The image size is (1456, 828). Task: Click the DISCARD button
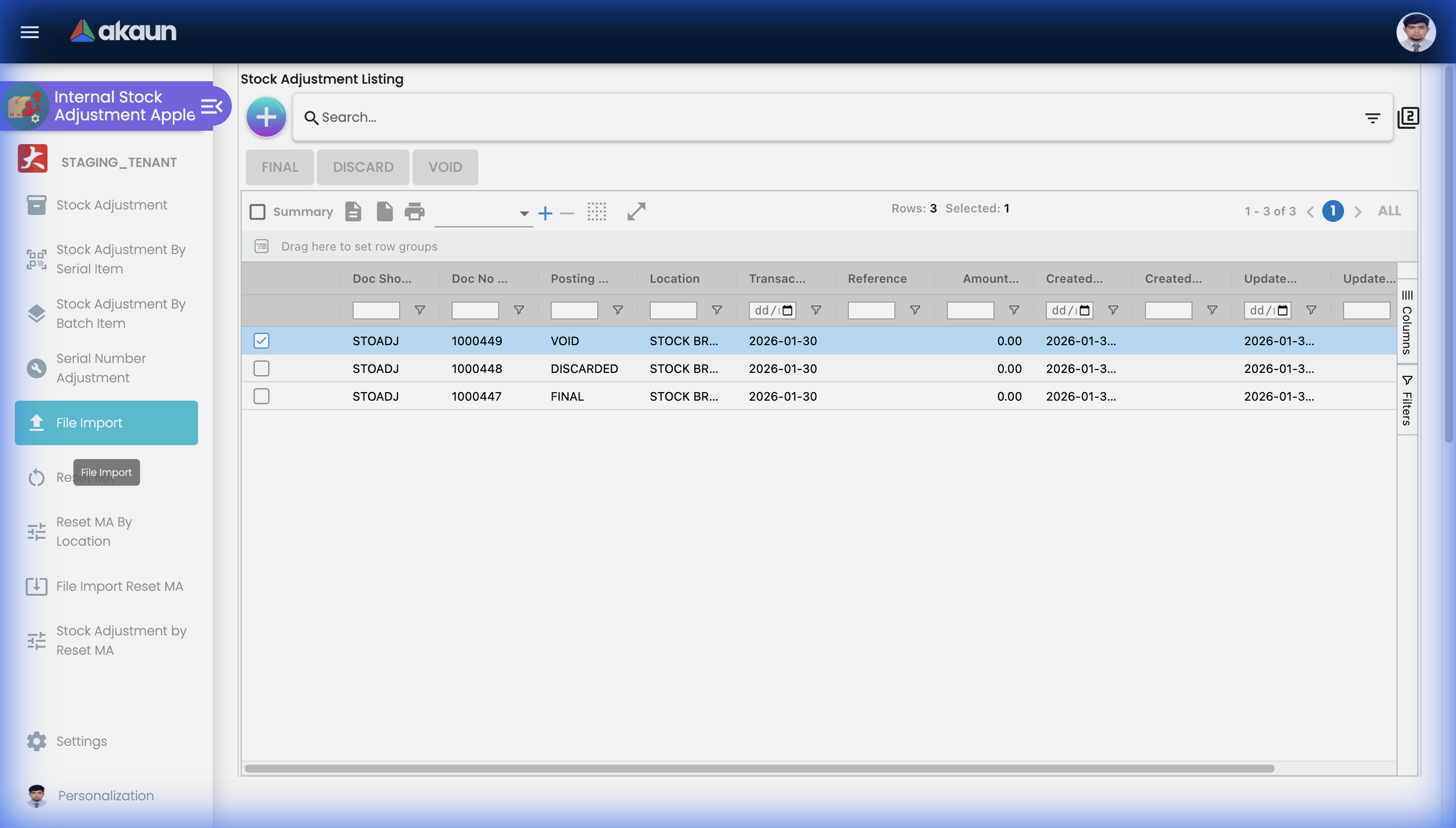[x=363, y=166]
